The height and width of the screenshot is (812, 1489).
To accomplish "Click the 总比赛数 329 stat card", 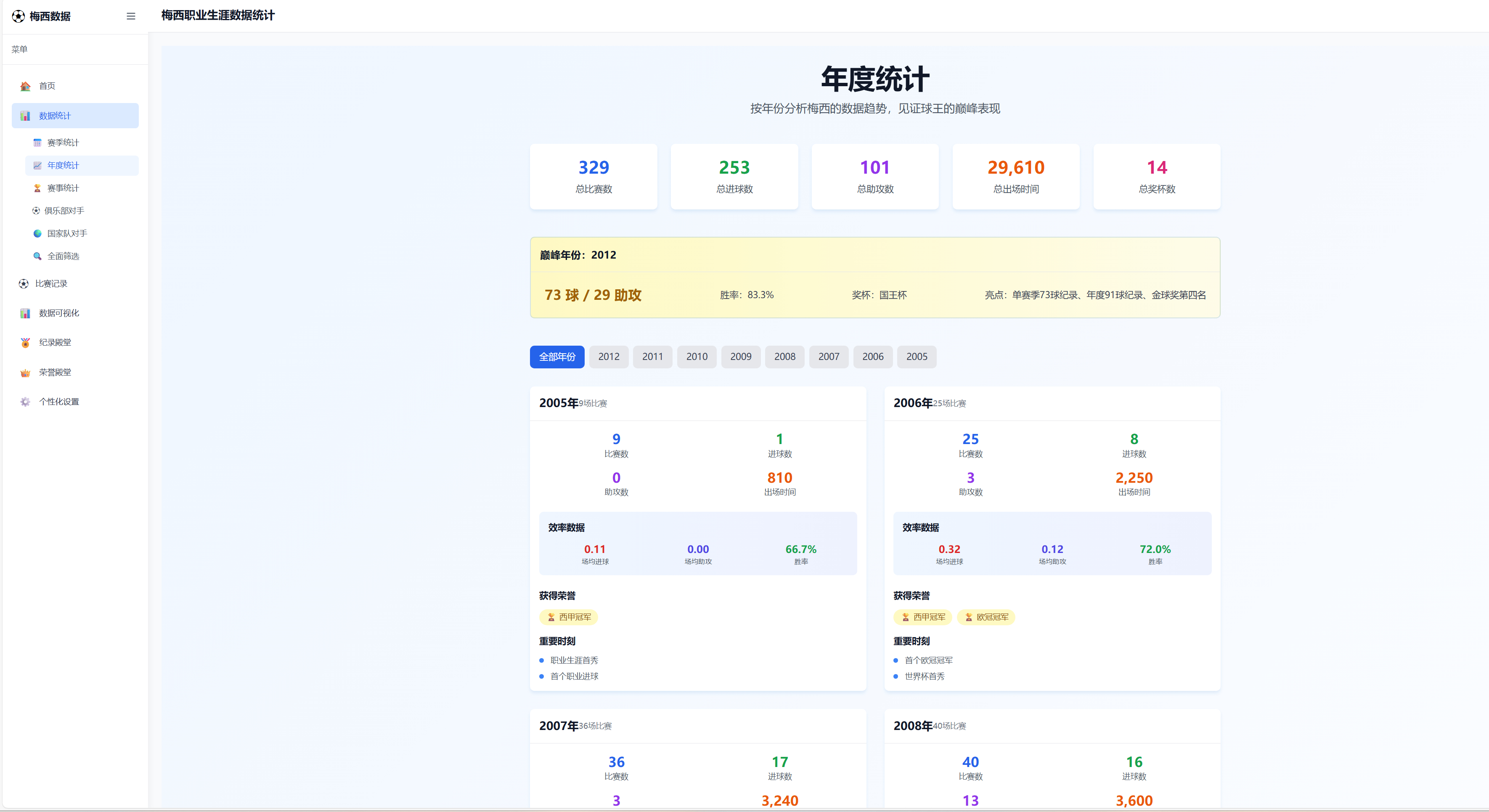I will click(x=593, y=177).
